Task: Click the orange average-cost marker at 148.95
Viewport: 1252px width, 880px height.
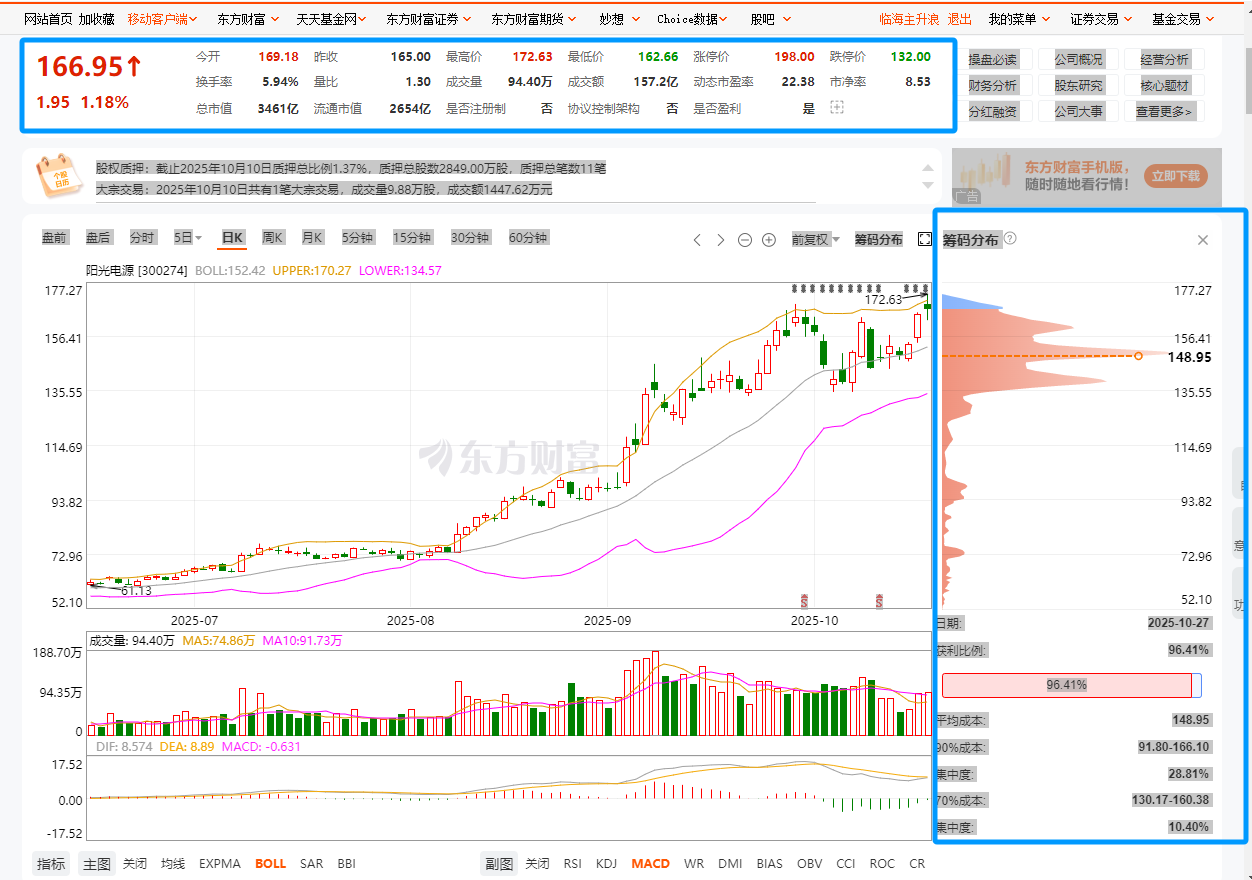Action: 1138,355
